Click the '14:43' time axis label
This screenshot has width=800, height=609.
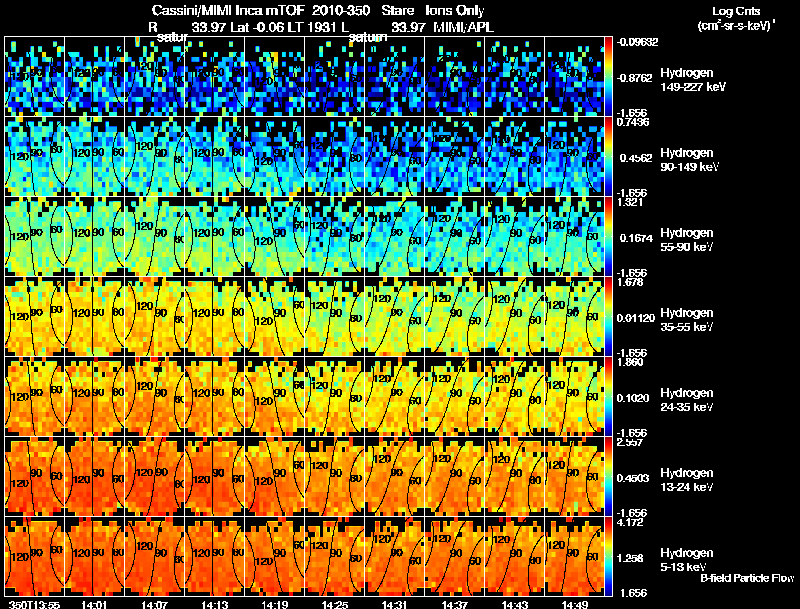(515, 605)
